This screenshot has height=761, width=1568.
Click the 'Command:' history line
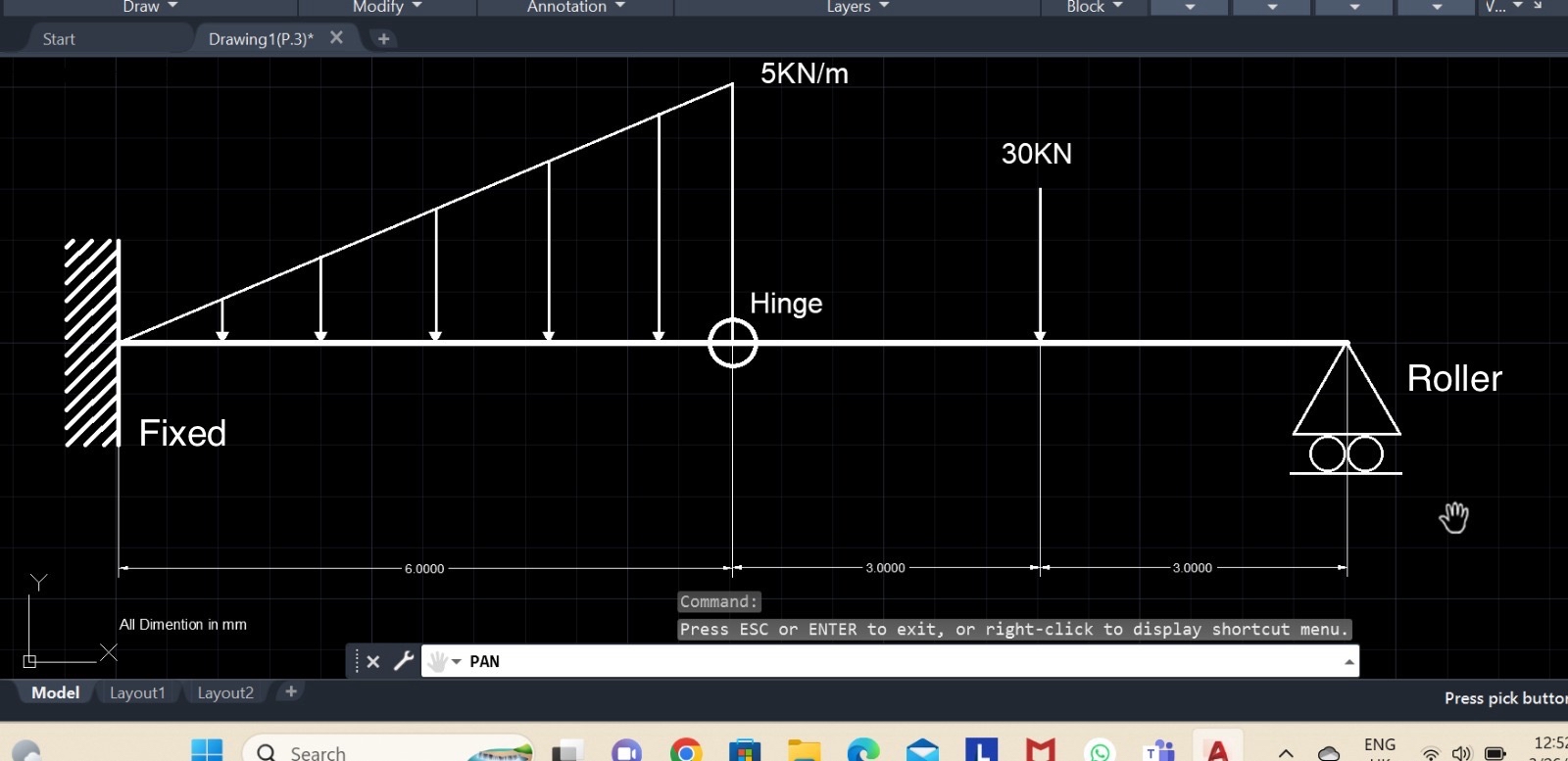click(x=718, y=601)
